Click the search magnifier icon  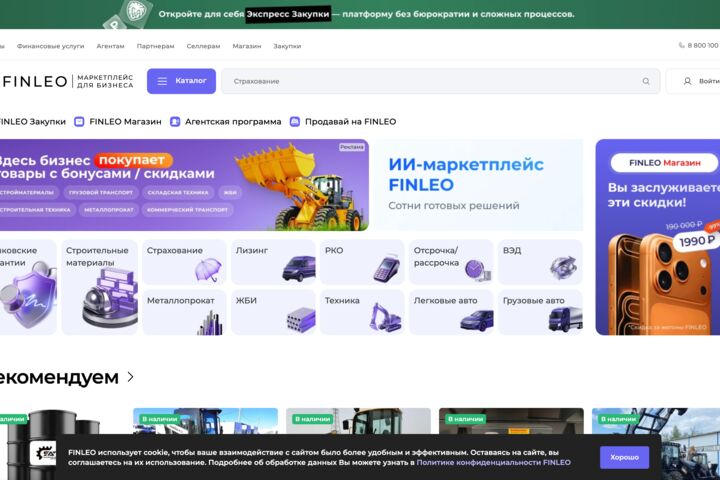646,81
